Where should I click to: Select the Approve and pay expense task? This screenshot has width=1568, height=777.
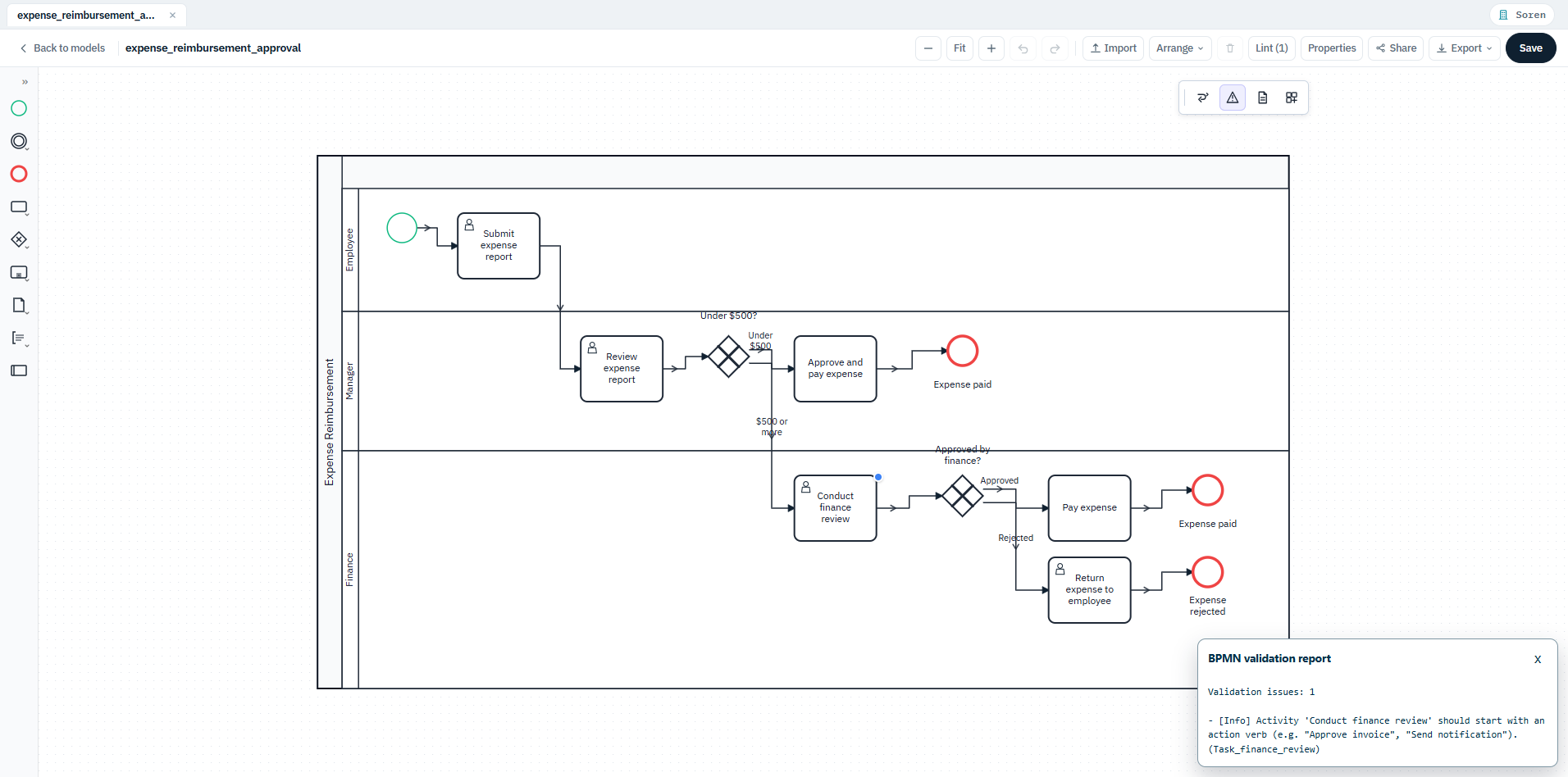[836, 369]
